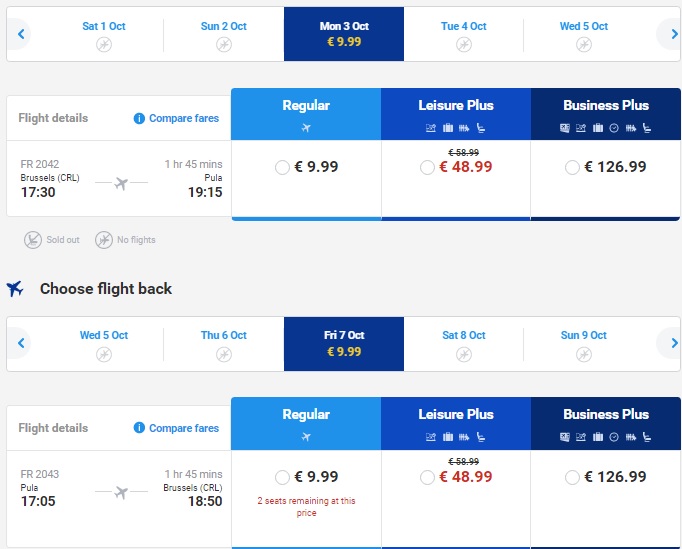The width and height of the screenshot is (682, 549).
Task: Select outbound Leisure Plus € 48.99 radio button
Action: pyautogui.click(x=427, y=167)
